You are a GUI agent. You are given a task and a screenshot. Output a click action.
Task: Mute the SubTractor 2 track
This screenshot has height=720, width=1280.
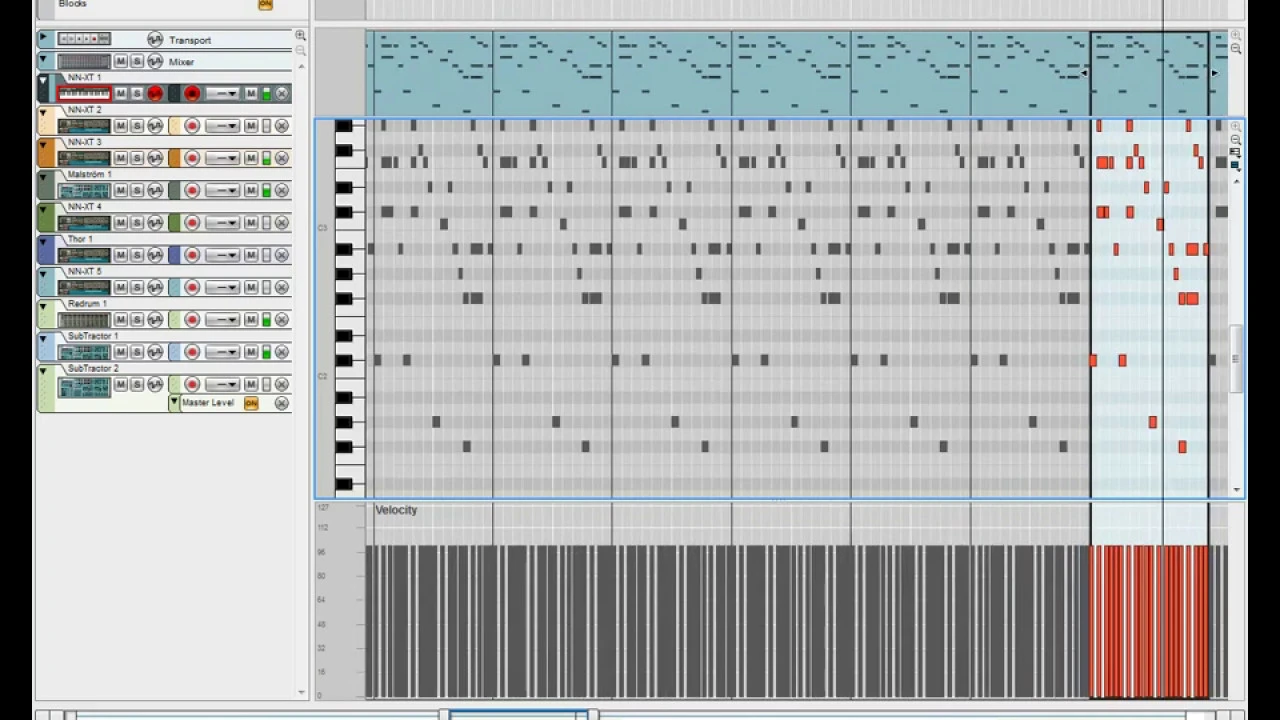(121, 385)
